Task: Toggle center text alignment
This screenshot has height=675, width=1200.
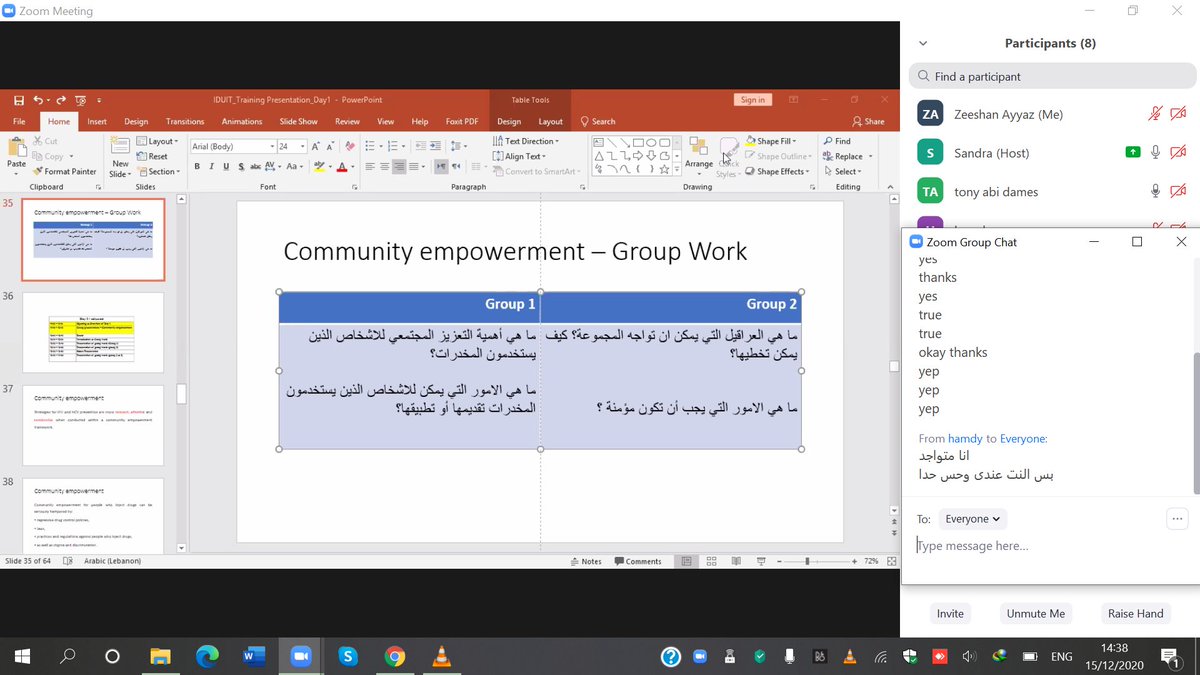Action: point(385,166)
